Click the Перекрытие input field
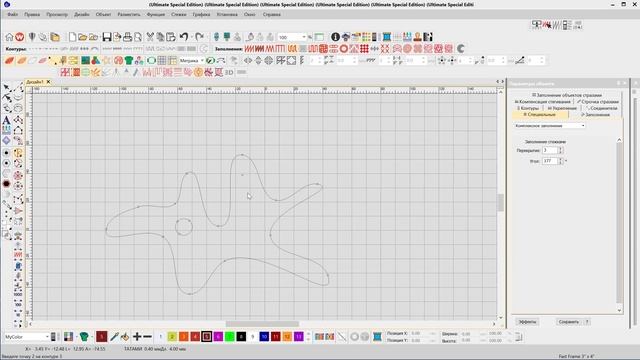Image resolution: width=640 pixels, height=360 pixels. [550, 150]
